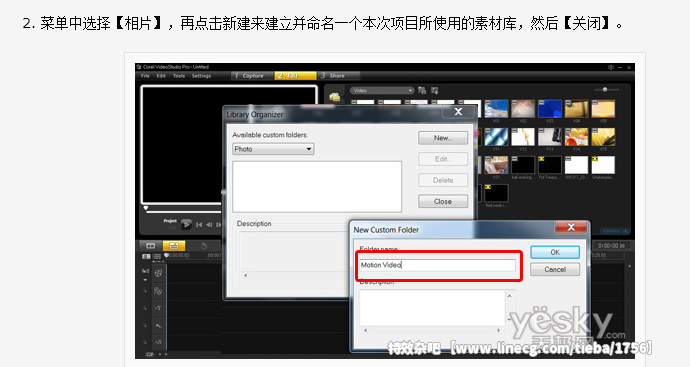Select the V13 thumbnail
Screen dimensions: 690x367
click(550, 137)
